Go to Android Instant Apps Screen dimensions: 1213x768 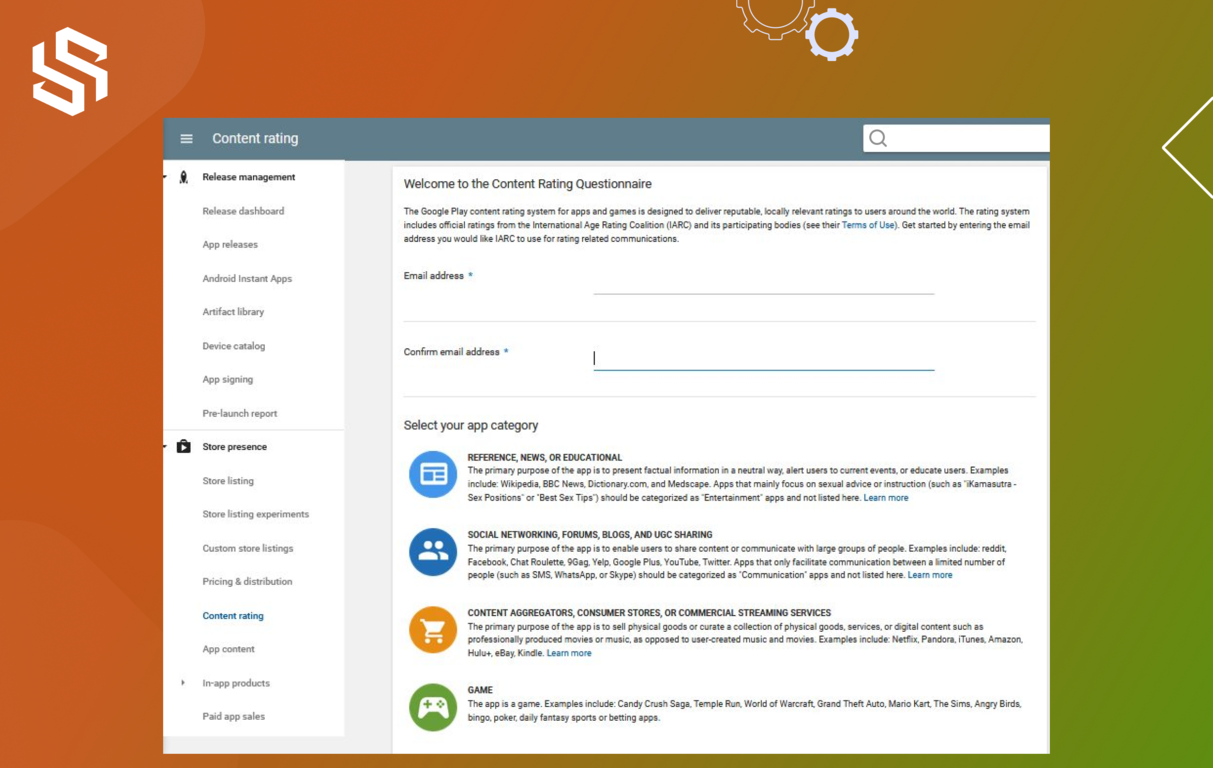pyautogui.click(x=247, y=279)
